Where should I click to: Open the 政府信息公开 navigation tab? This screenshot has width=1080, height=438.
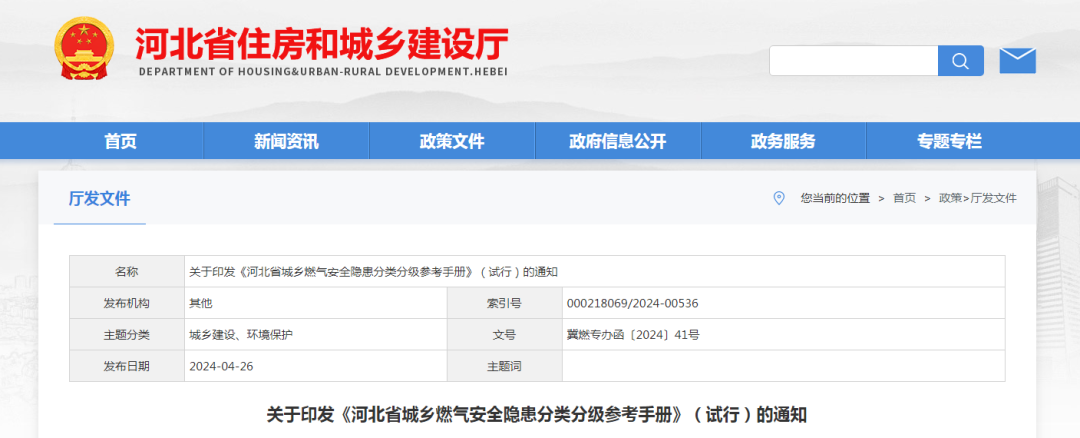click(x=618, y=141)
